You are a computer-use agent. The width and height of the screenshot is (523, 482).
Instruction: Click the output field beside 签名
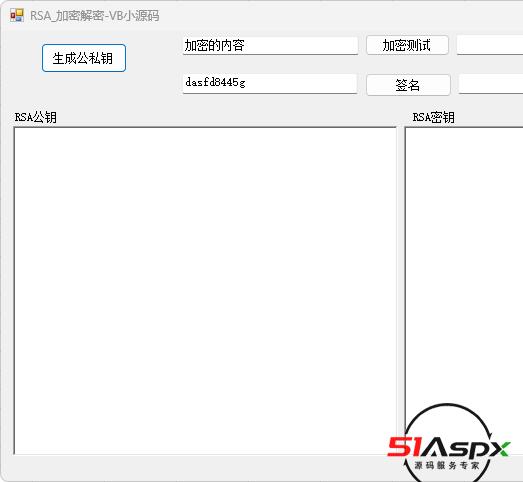(491, 84)
